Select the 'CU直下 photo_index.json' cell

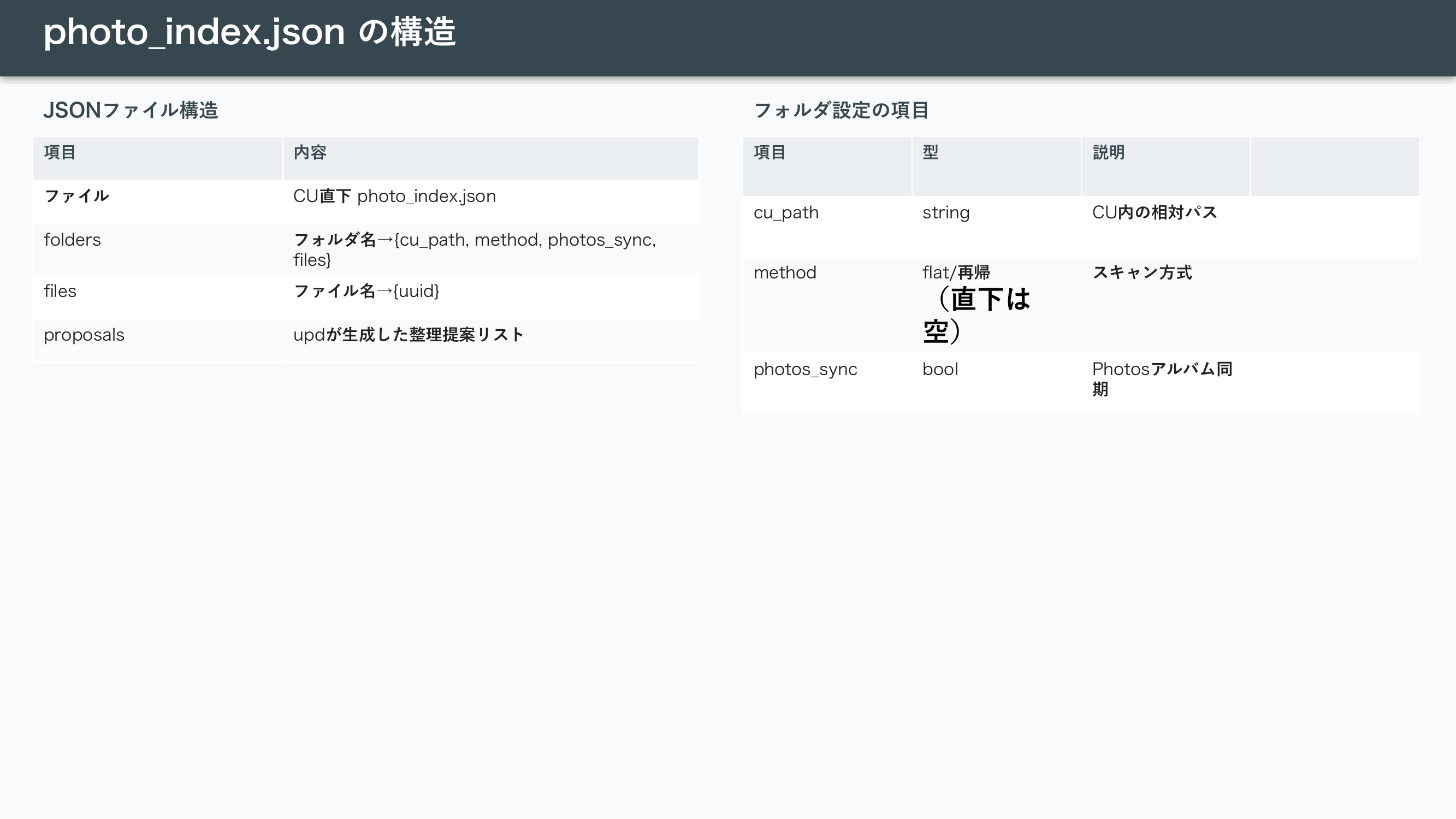click(x=394, y=196)
